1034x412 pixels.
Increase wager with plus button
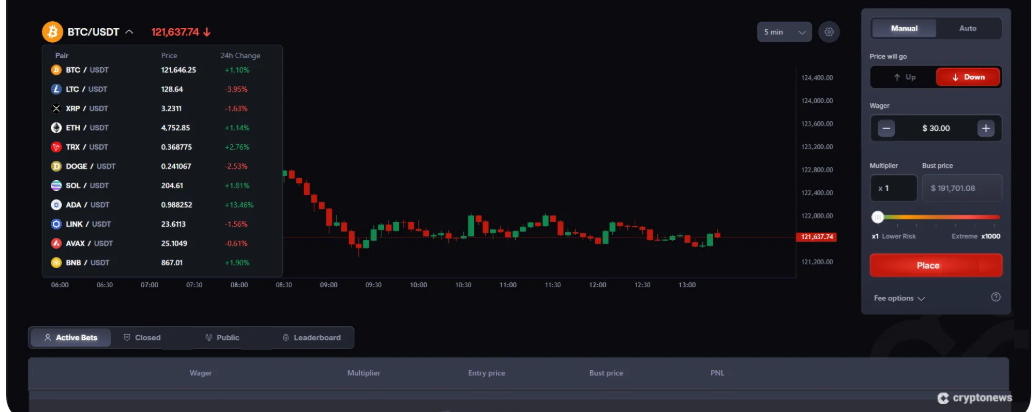click(986, 129)
